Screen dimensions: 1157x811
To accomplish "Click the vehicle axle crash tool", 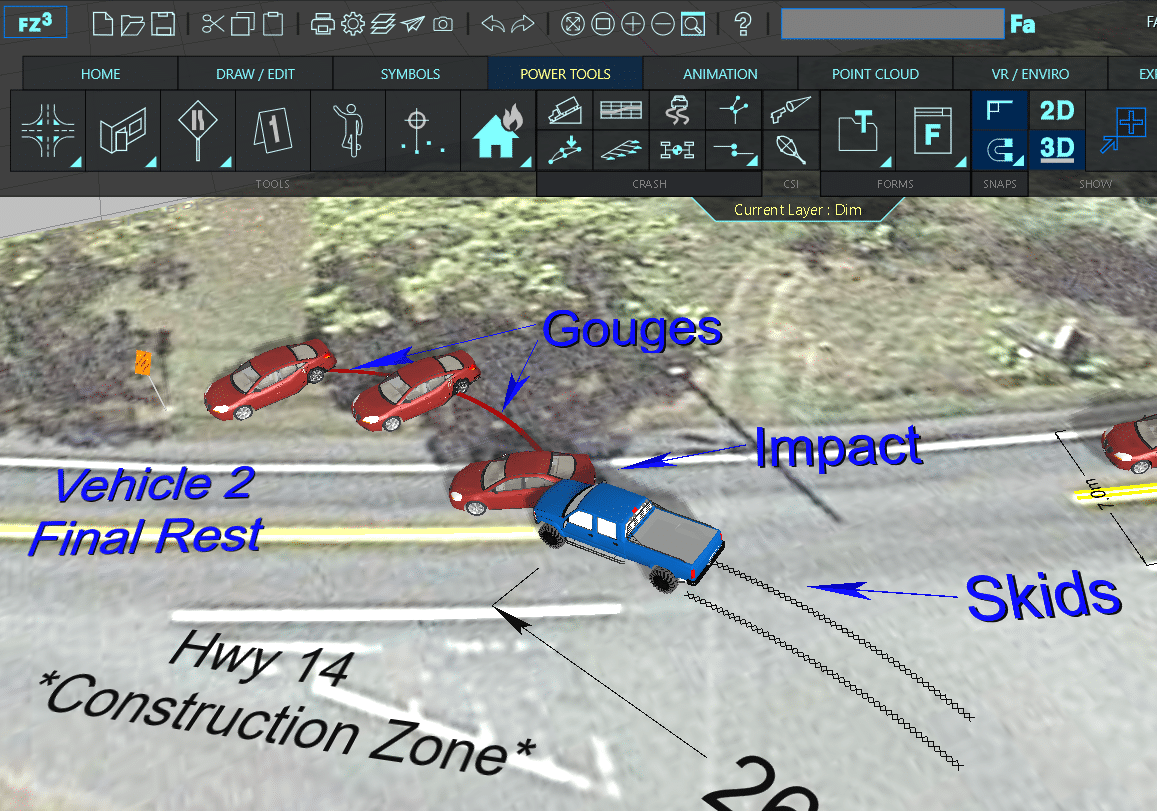I will [x=677, y=150].
